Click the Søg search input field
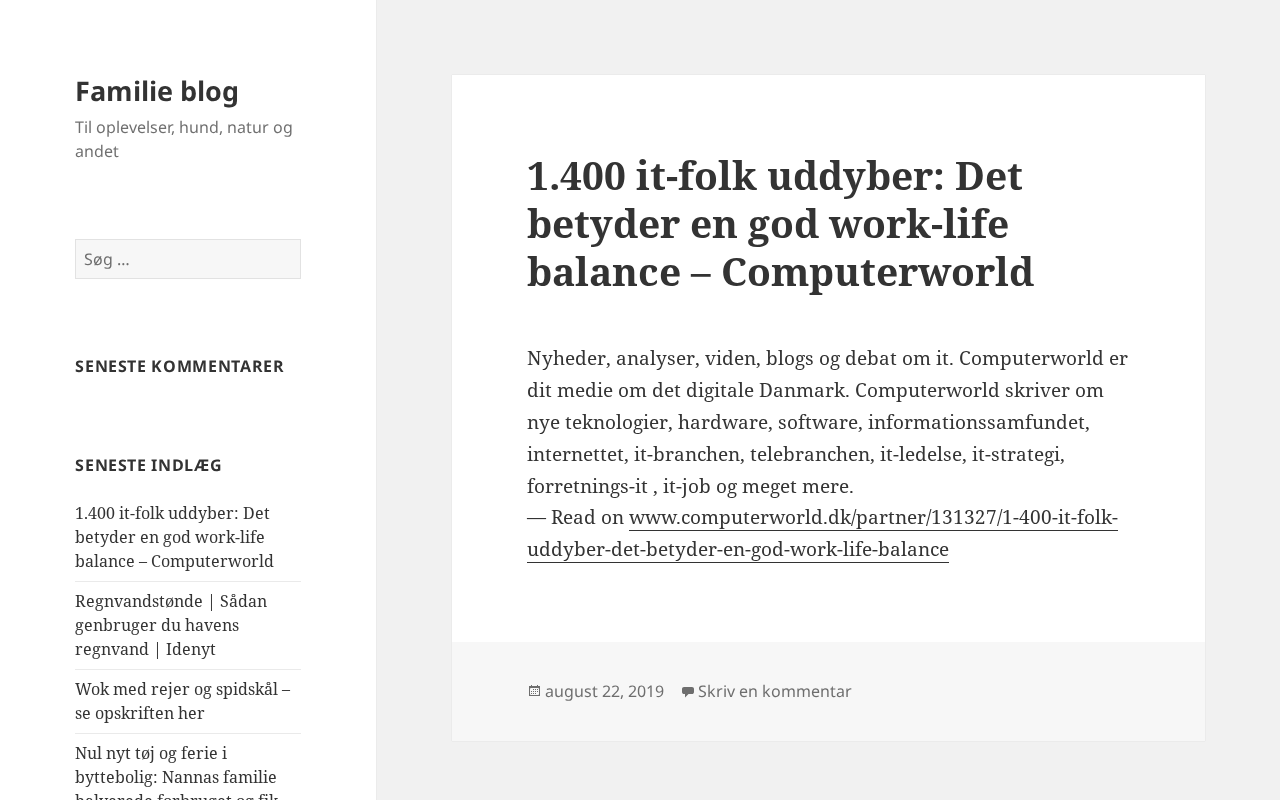The image size is (1280, 800). (x=188, y=259)
